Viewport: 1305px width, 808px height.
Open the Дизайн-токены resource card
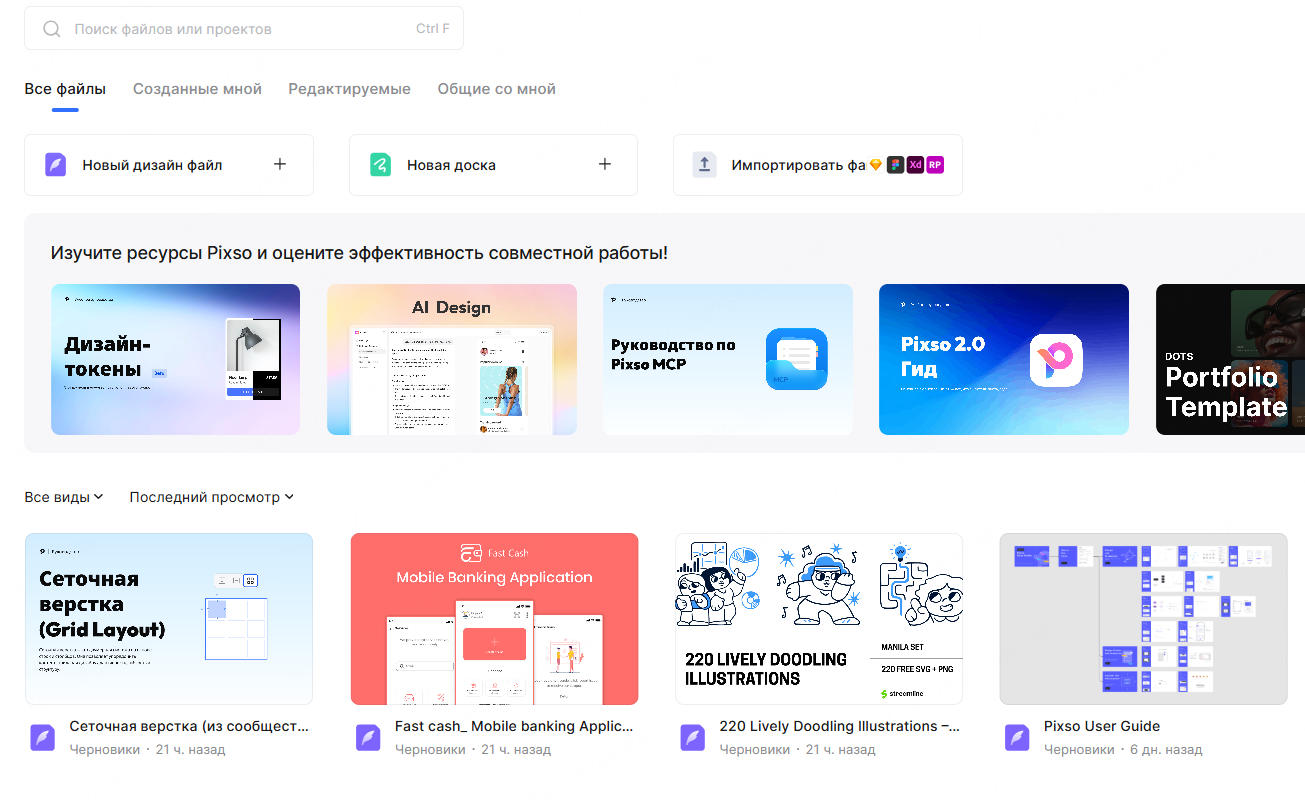[x=175, y=359]
